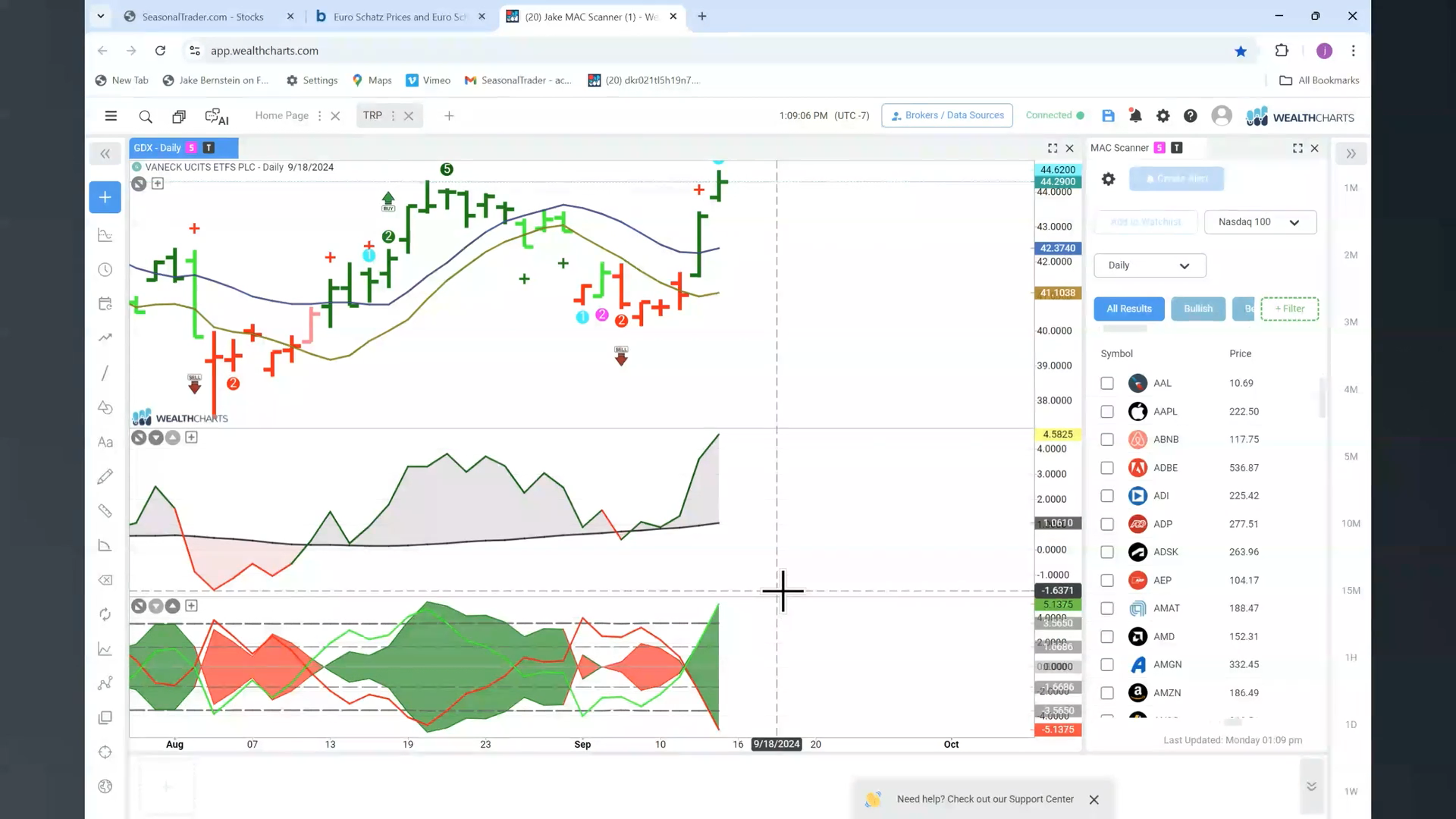Open the calendar events tool
Image resolution: width=1456 pixels, height=819 pixels.
coord(105,304)
